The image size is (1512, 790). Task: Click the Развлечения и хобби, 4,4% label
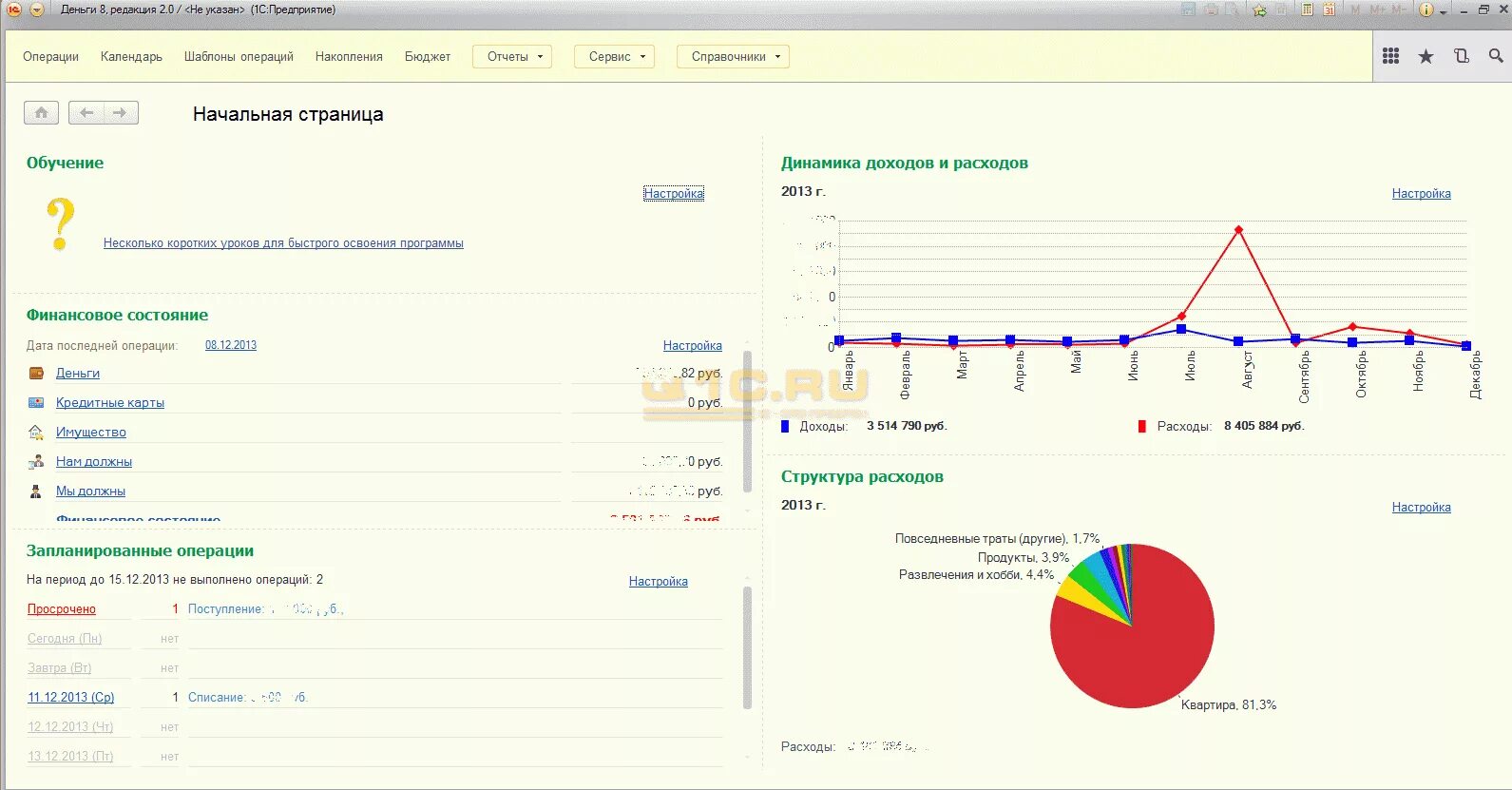tap(977, 575)
